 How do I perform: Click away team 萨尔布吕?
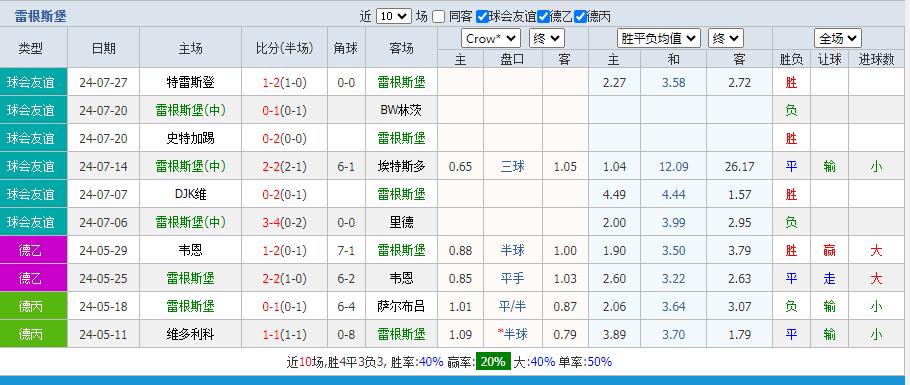(401, 306)
